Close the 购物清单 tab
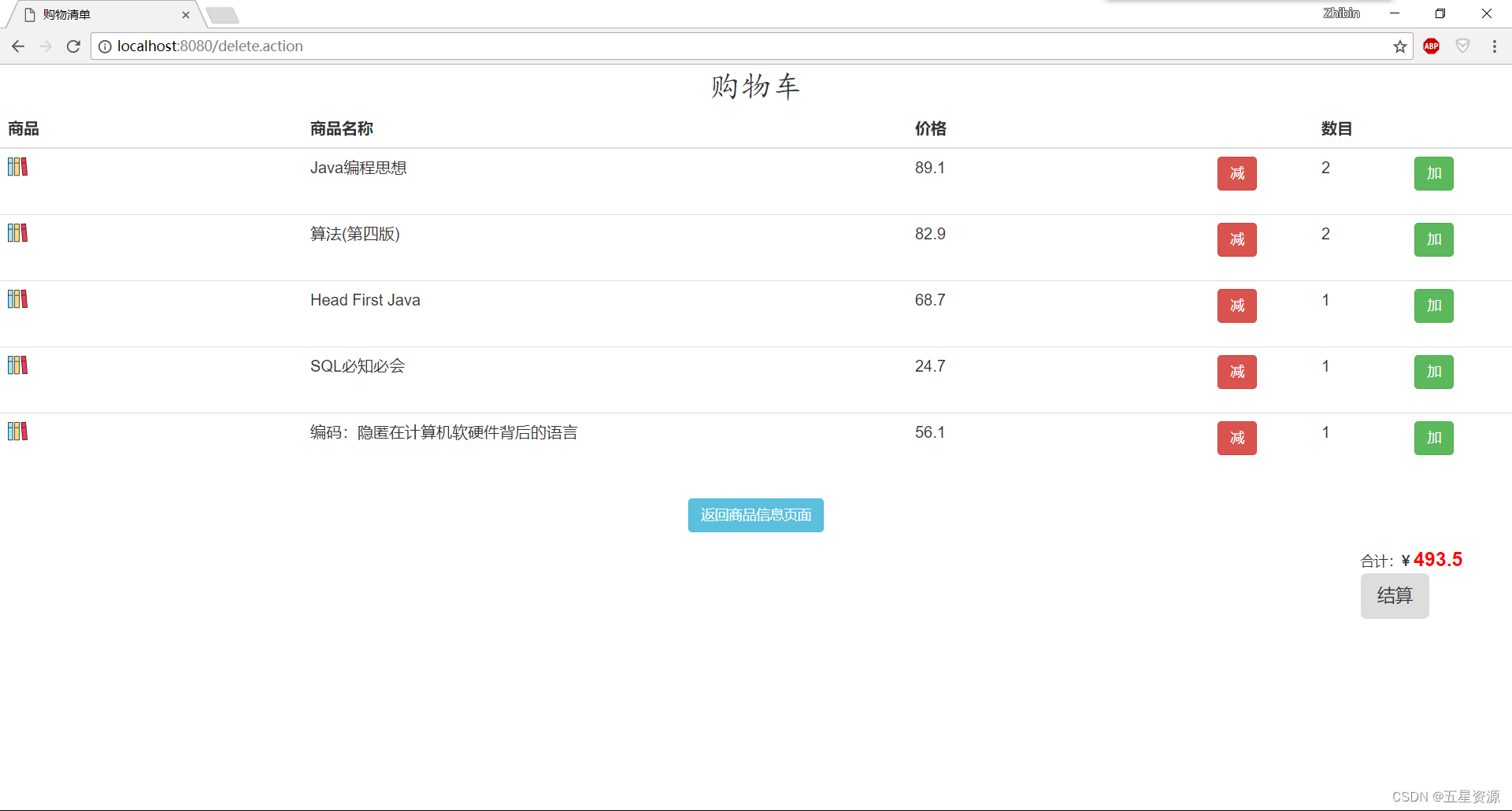The width and height of the screenshot is (1512, 811). pyautogui.click(x=186, y=15)
